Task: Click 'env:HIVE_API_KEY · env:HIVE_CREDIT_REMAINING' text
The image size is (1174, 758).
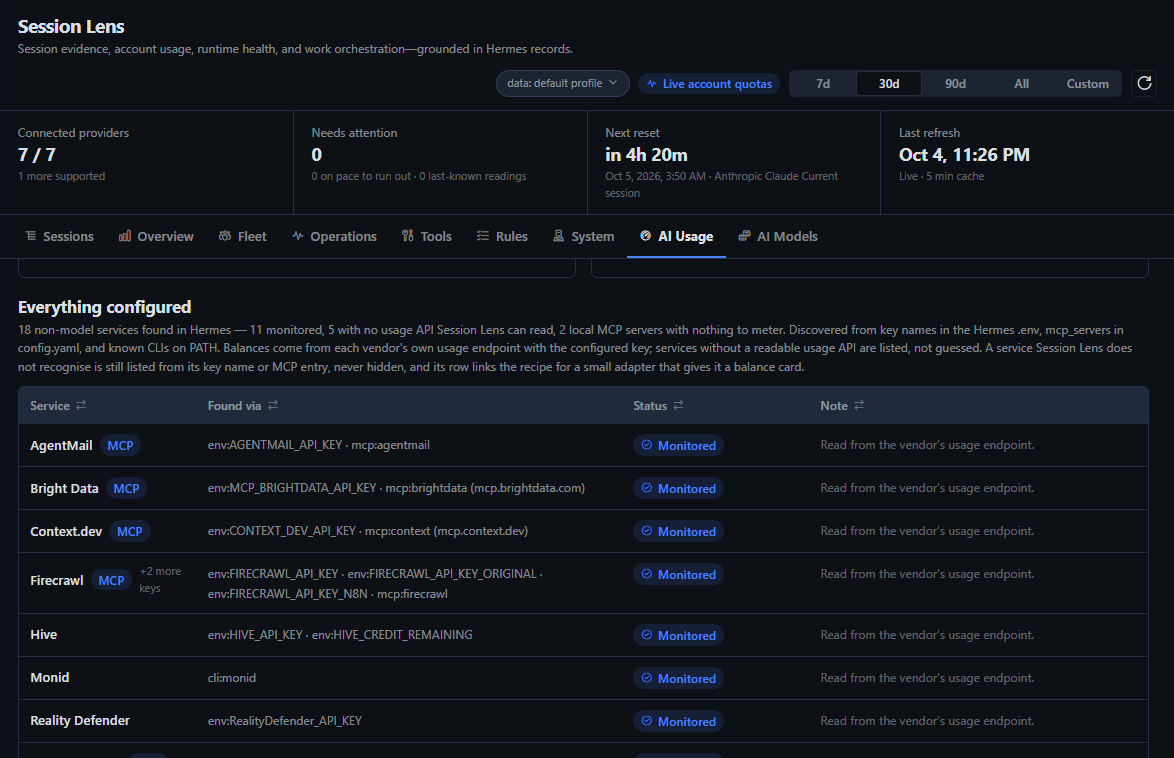Action: click(x=340, y=634)
